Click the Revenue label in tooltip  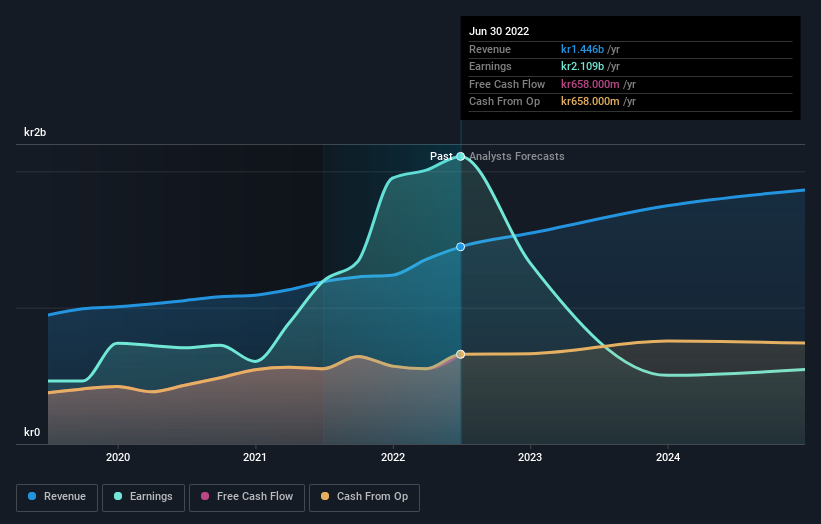point(490,49)
